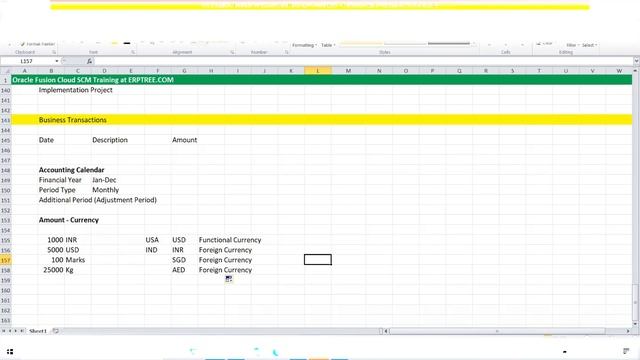Click inside the formula bar

point(363,61)
